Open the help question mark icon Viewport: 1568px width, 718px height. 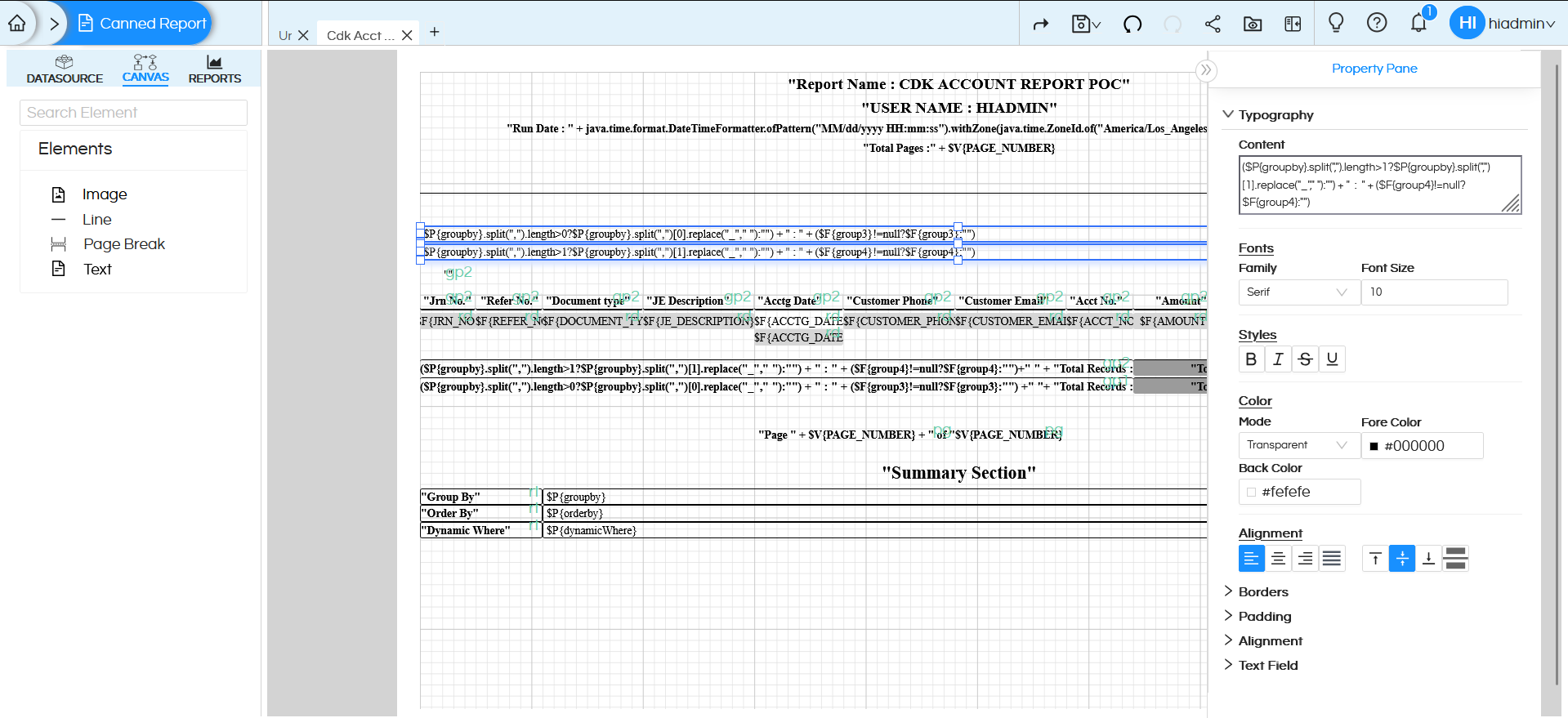(x=1377, y=23)
